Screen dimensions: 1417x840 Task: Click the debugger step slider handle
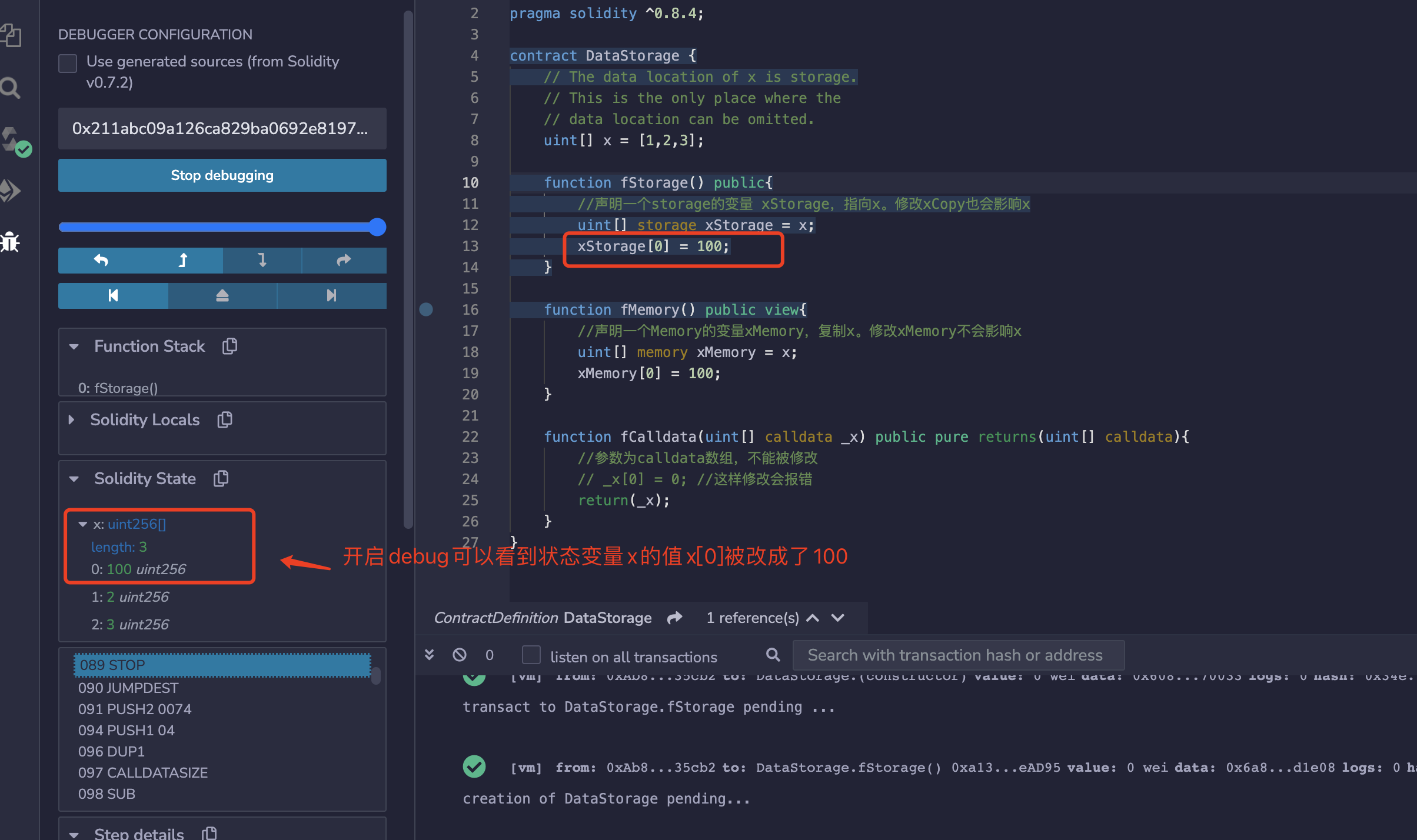tap(377, 227)
